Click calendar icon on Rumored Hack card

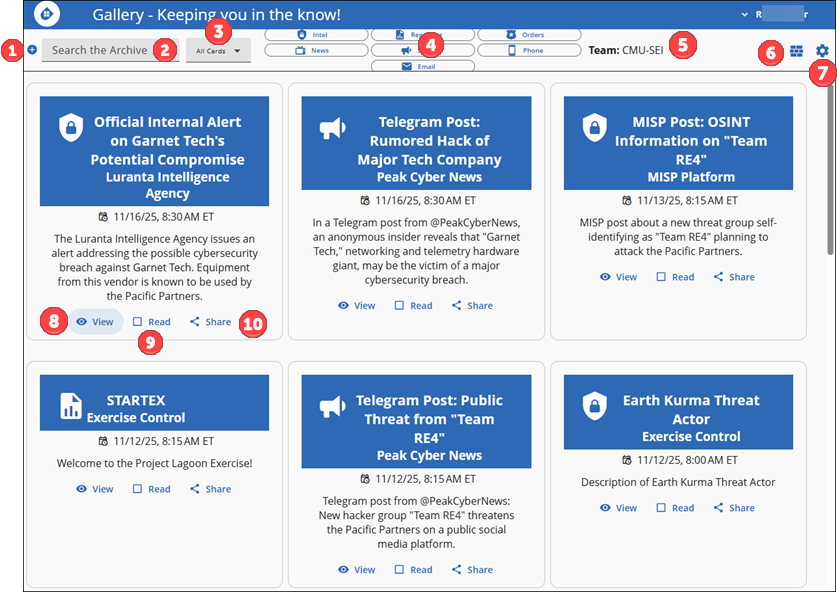coord(365,201)
